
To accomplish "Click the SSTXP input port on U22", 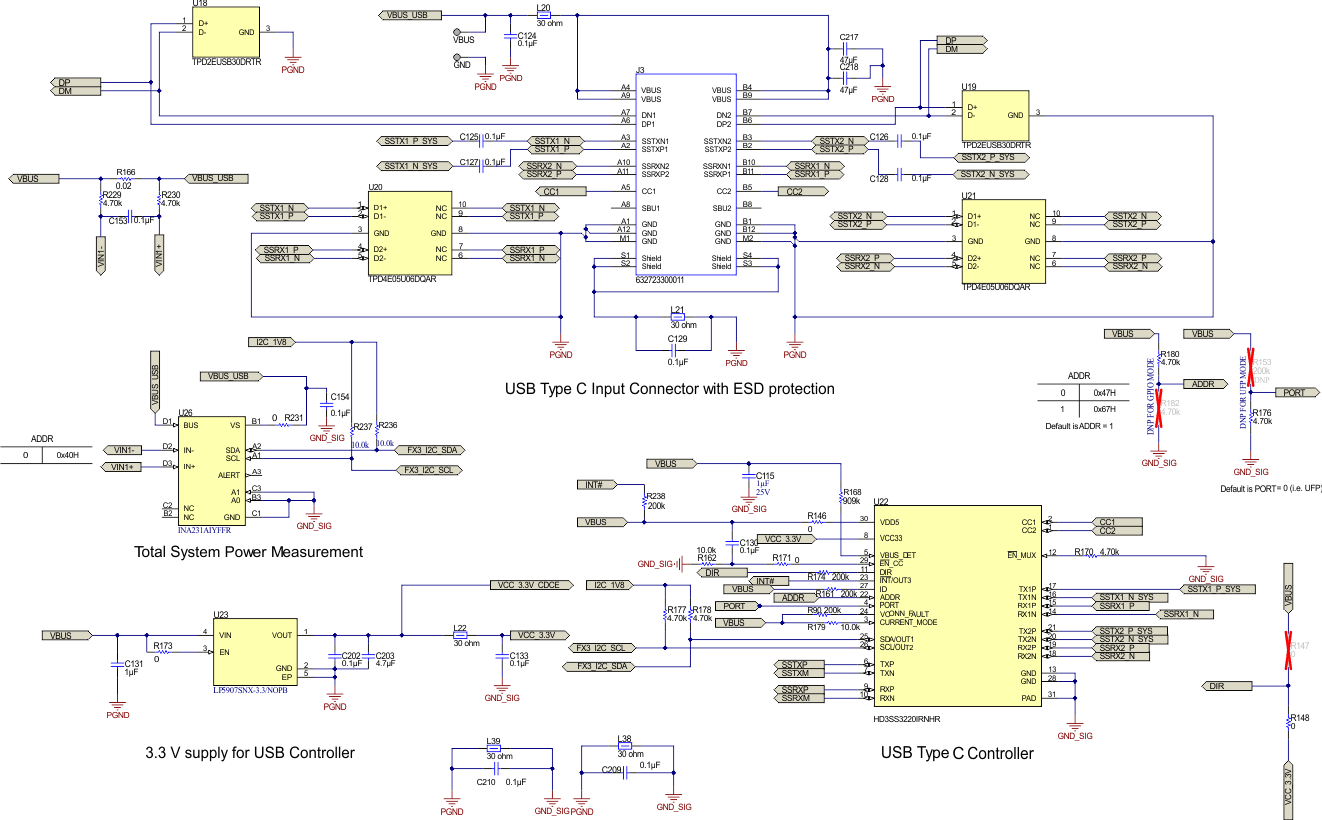I will click(798, 664).
